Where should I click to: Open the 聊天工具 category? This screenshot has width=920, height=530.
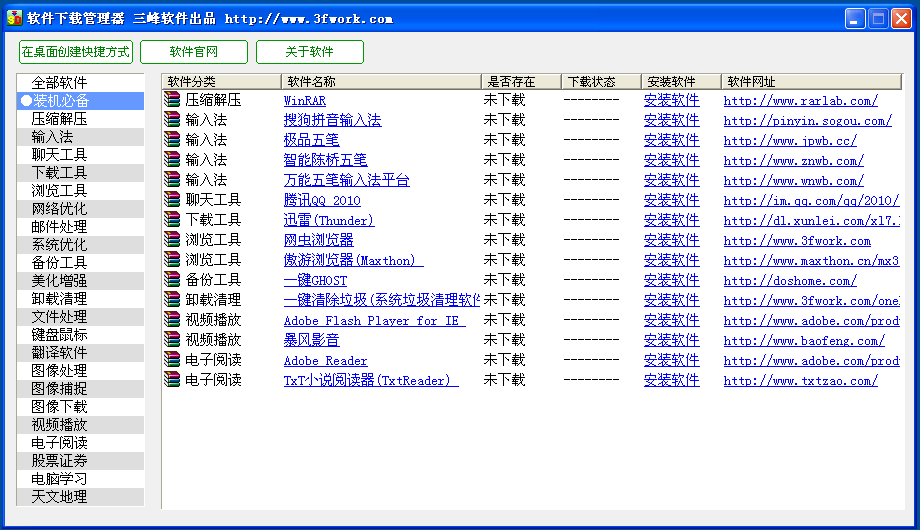click(59, 155)
